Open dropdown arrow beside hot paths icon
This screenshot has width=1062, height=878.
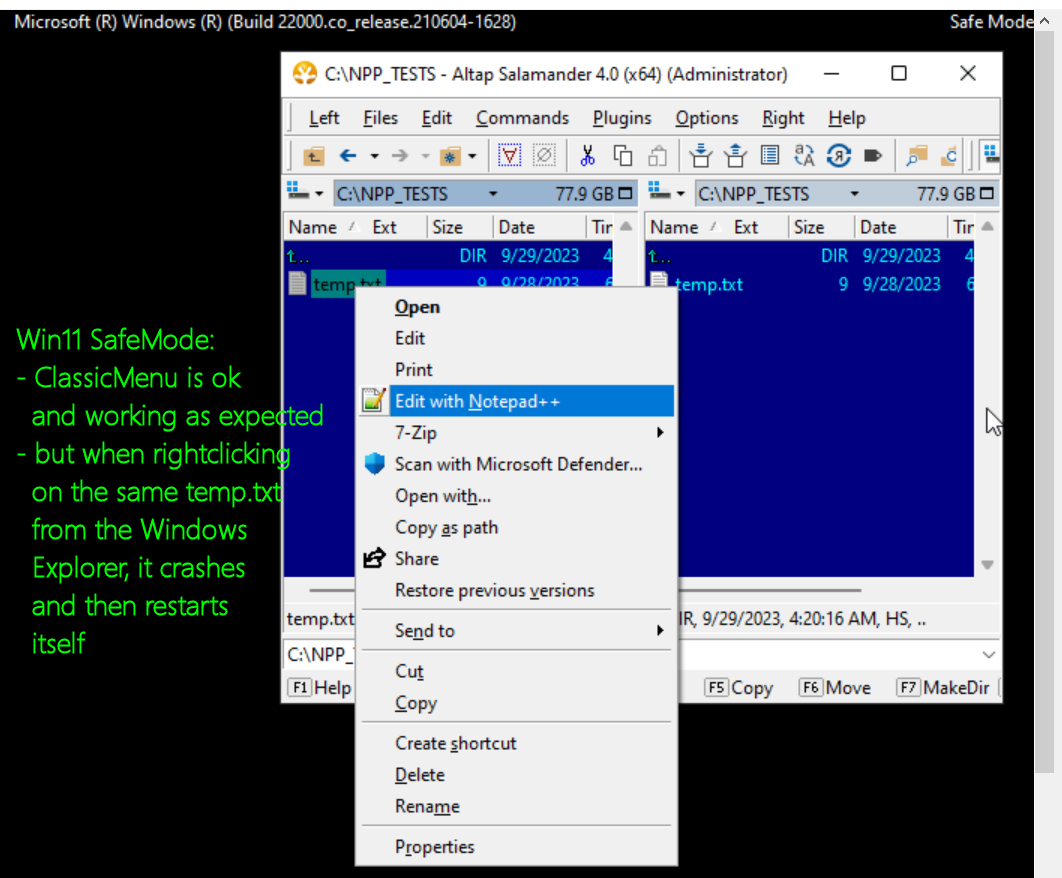point(473,156)
